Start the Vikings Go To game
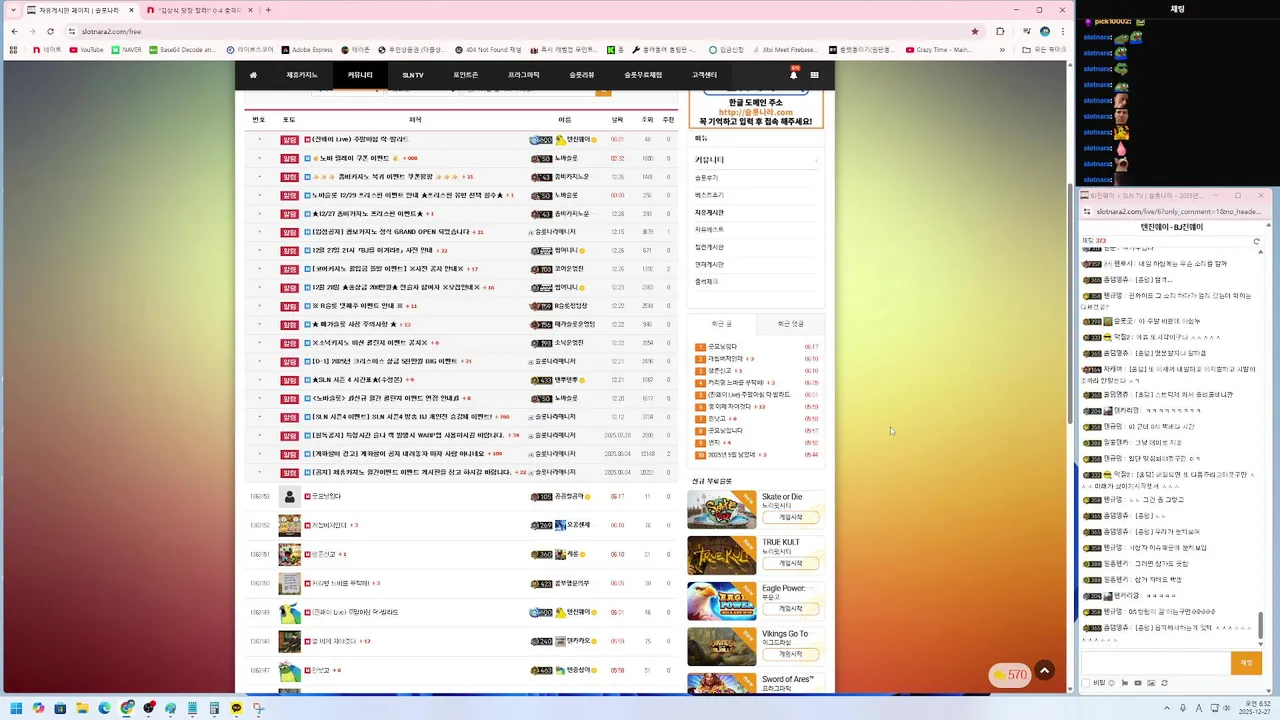 click(790, 654)
